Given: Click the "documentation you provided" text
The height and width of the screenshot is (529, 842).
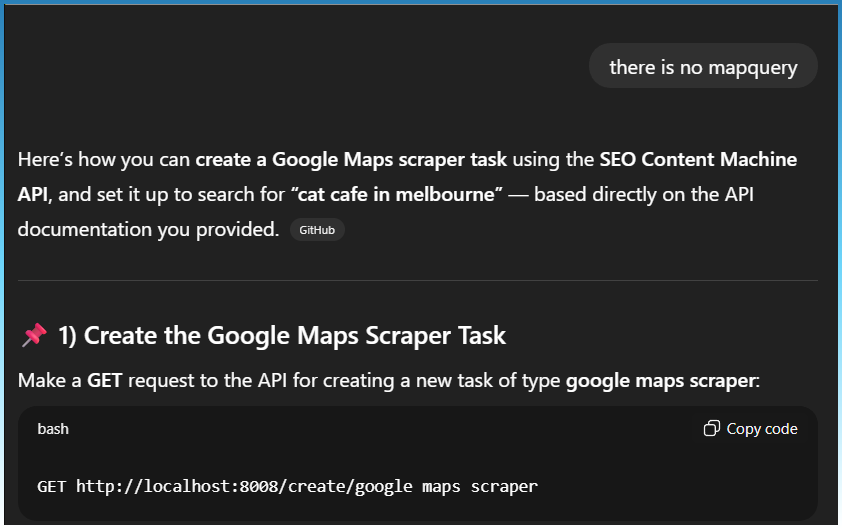Looking at the screenshot, I should pyautogui.click(x=147, y=229).
